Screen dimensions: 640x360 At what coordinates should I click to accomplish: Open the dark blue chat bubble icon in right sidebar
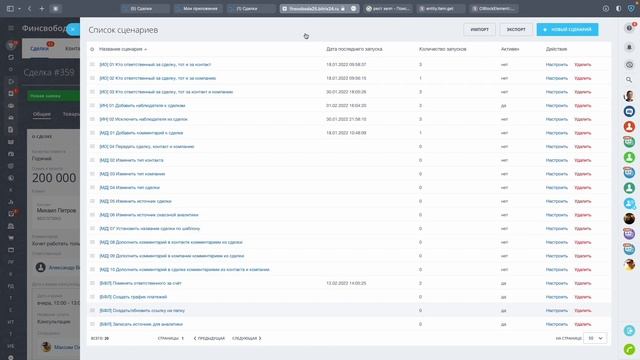629,111
